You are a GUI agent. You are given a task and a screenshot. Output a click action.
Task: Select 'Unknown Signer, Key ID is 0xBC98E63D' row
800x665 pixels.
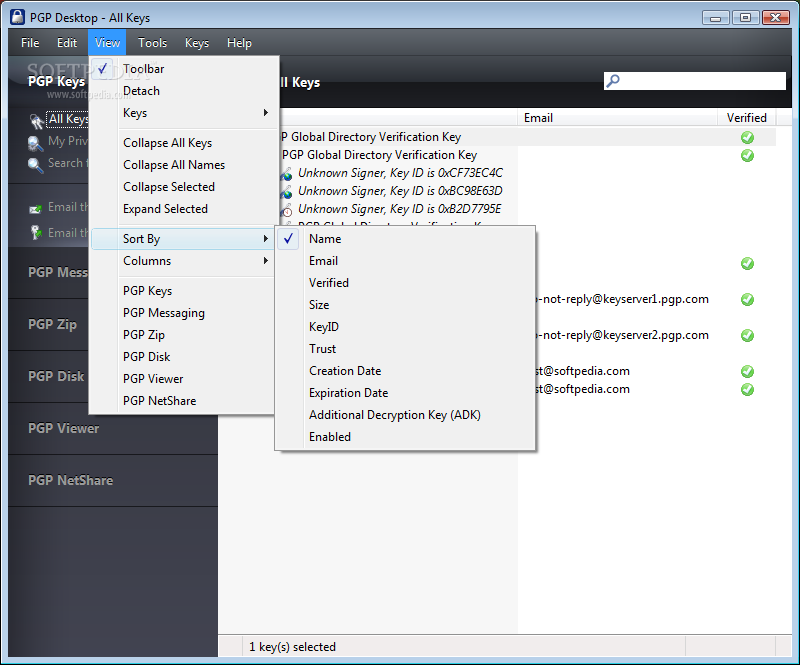point(400,191)
